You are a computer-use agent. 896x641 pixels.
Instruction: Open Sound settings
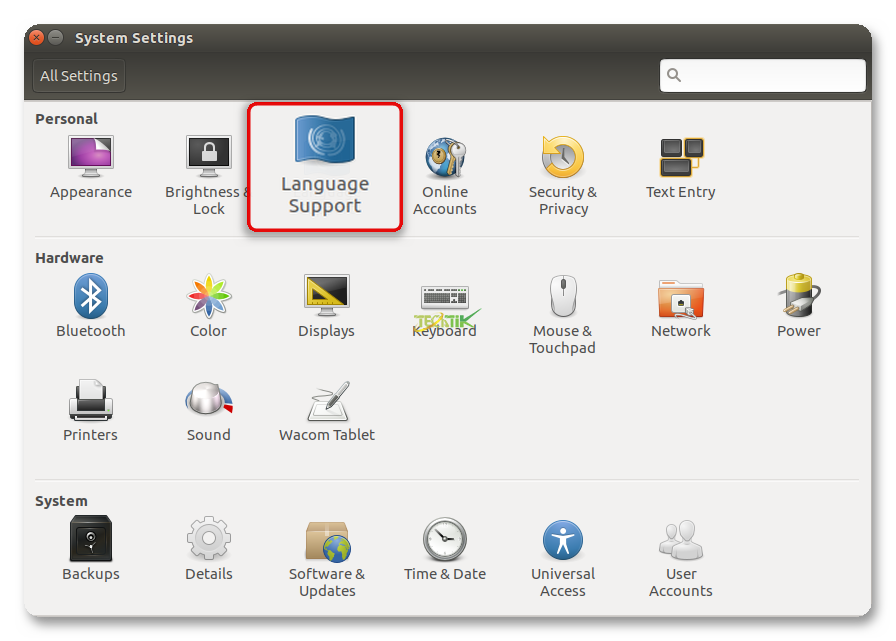[208, 401]
